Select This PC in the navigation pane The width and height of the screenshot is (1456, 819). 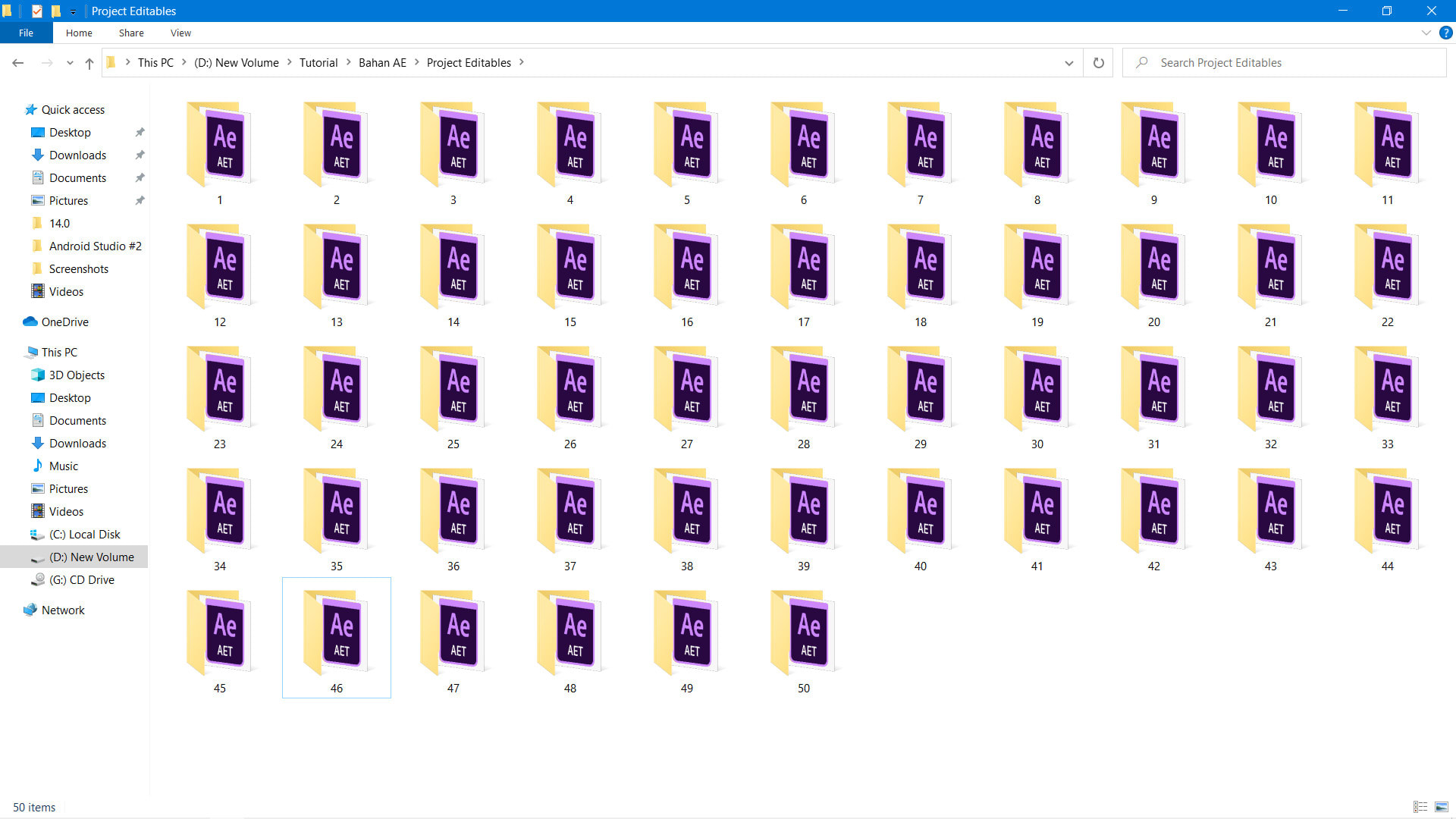click(59, 352)
